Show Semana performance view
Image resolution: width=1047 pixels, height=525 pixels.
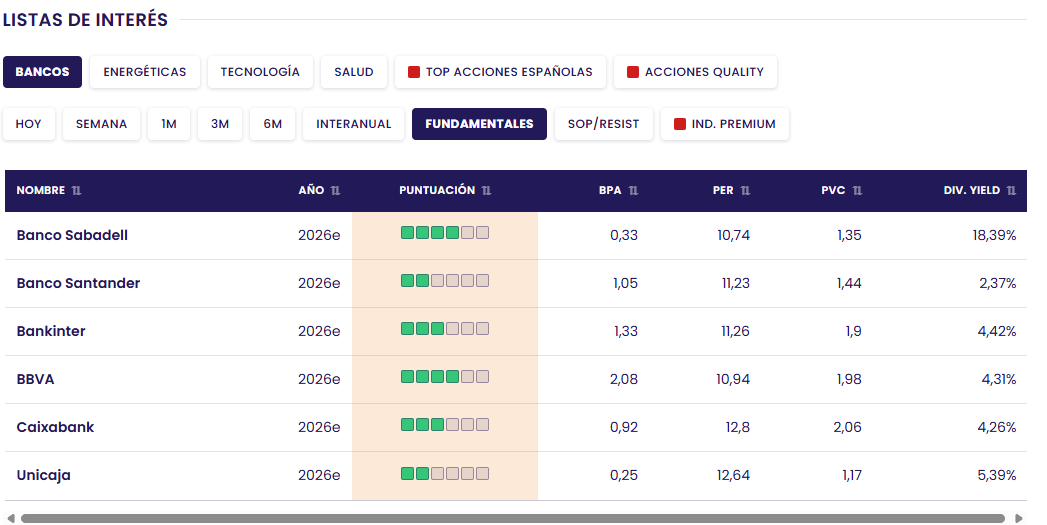point(101,124)
